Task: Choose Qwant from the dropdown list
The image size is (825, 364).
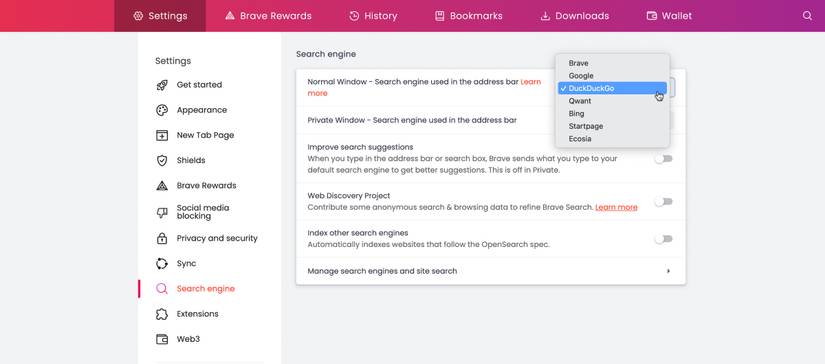Action: point(612,101)
